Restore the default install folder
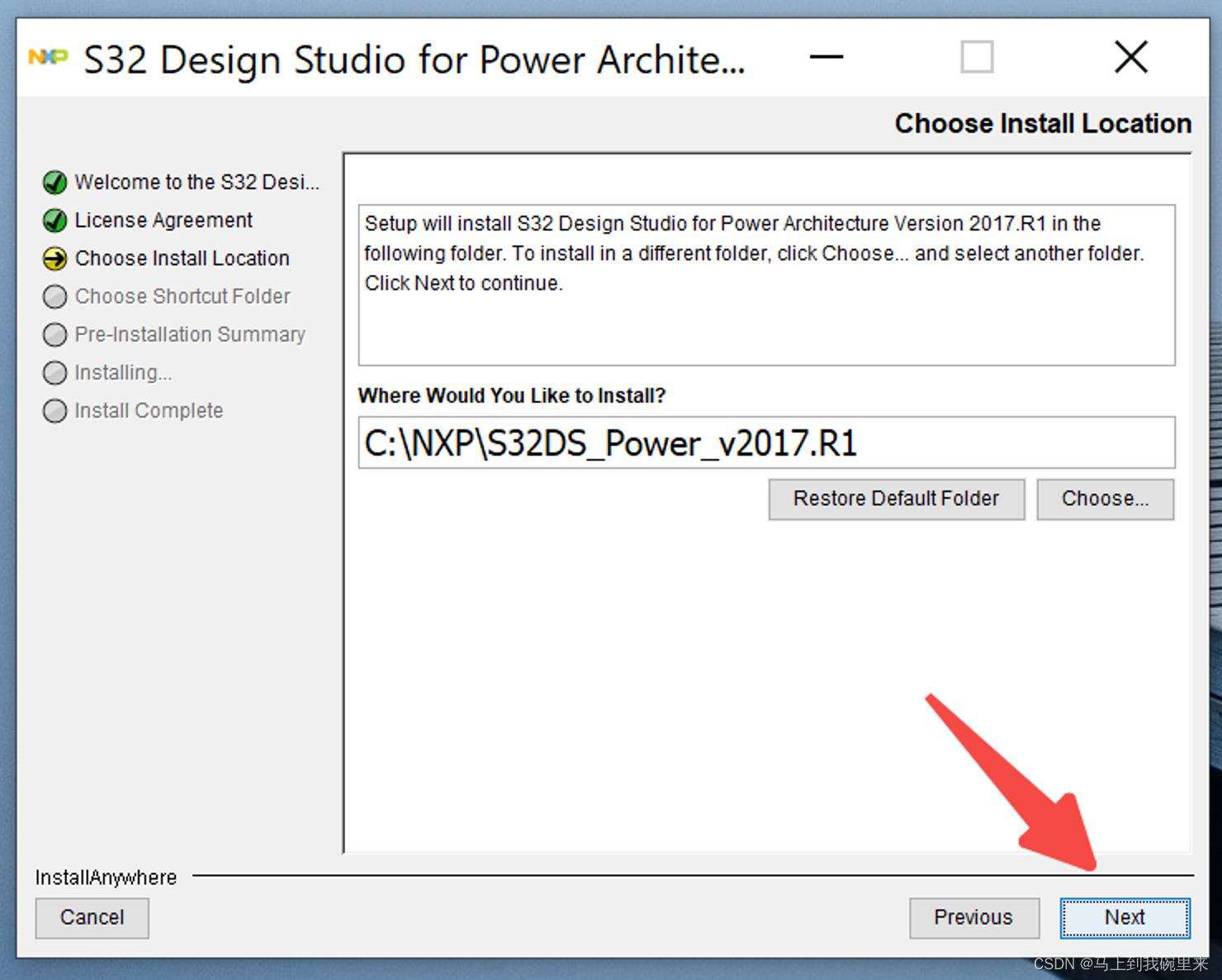This screenshot has height=980, width=1222. (x=896, y=499)
